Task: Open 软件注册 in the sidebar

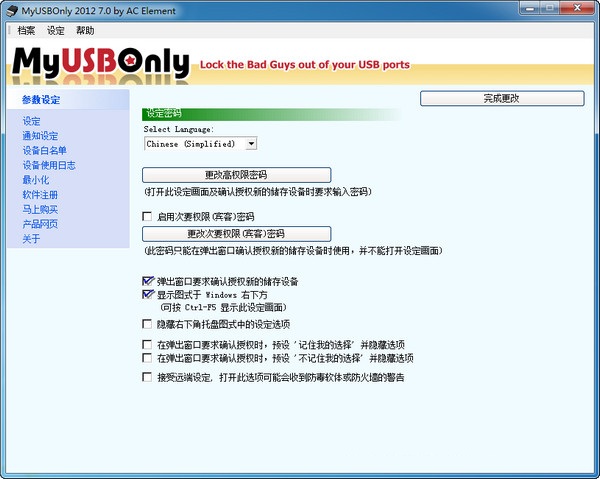Action: (40, 195)
